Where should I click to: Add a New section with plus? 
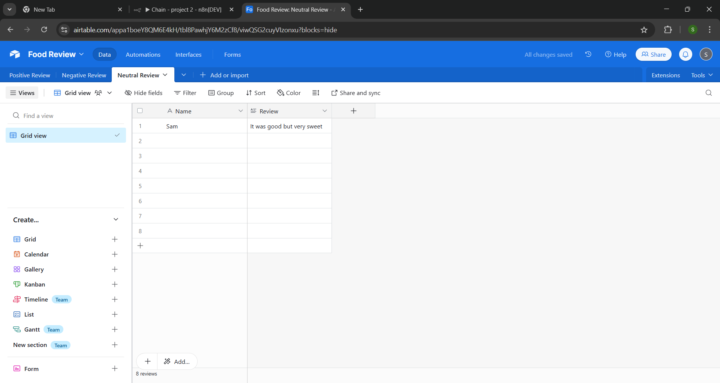115,345
